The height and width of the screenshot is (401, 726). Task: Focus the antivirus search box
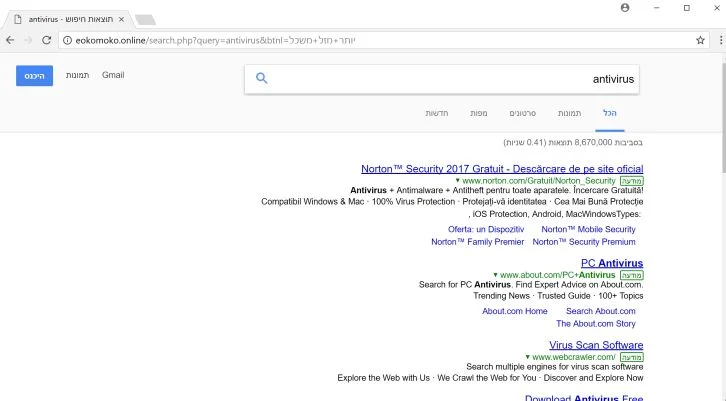[x=442, y=79]
